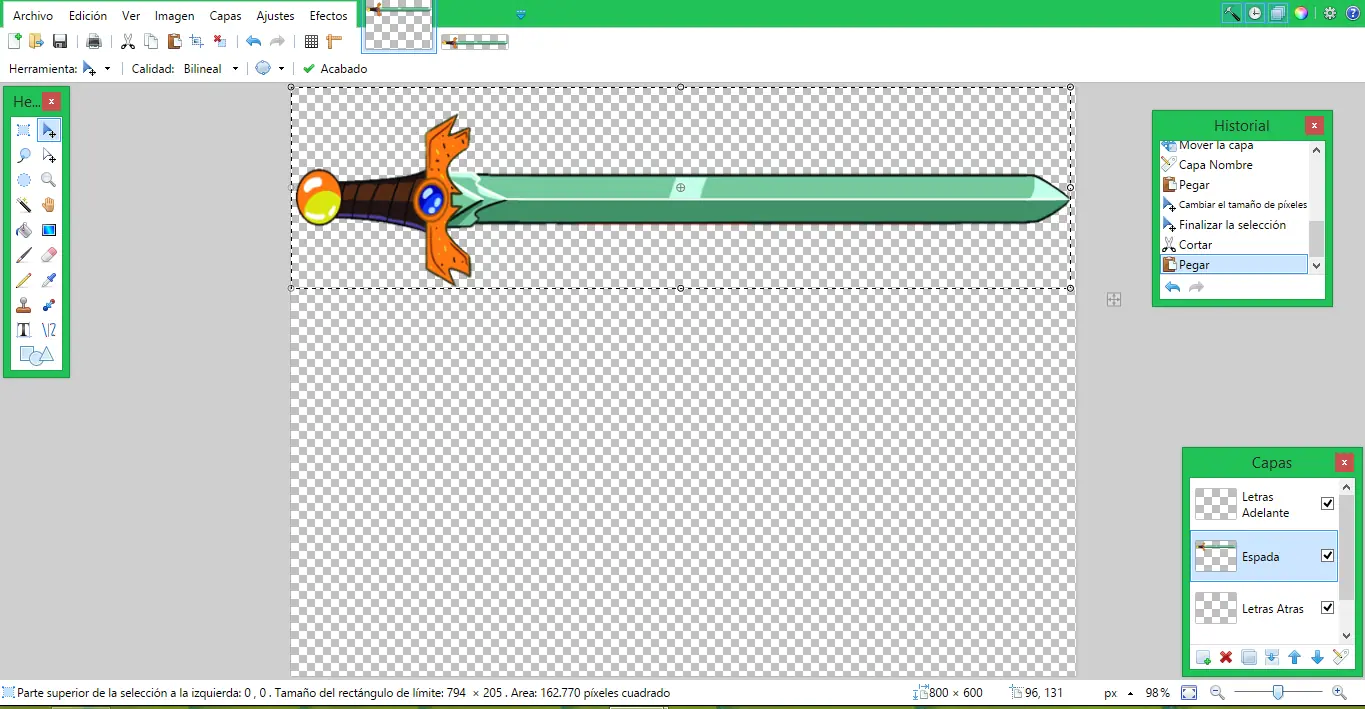Toggle the Colors window wheel button
Screen dimensions: 1365x709
[1301, 13]
